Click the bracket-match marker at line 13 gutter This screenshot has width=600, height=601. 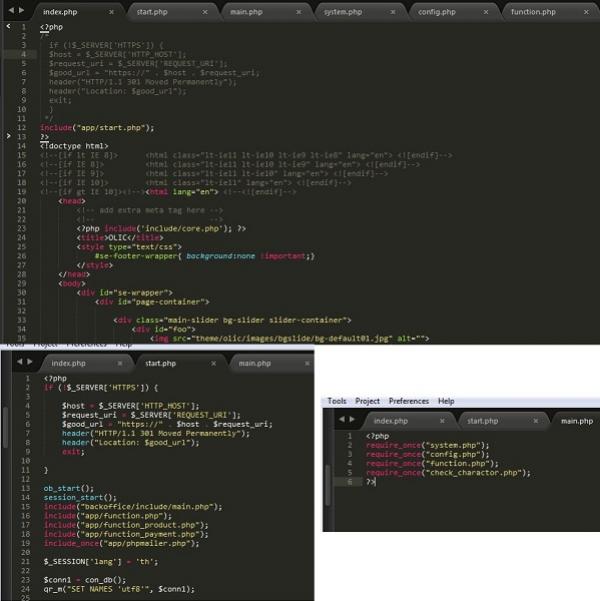tap(8, 136)
